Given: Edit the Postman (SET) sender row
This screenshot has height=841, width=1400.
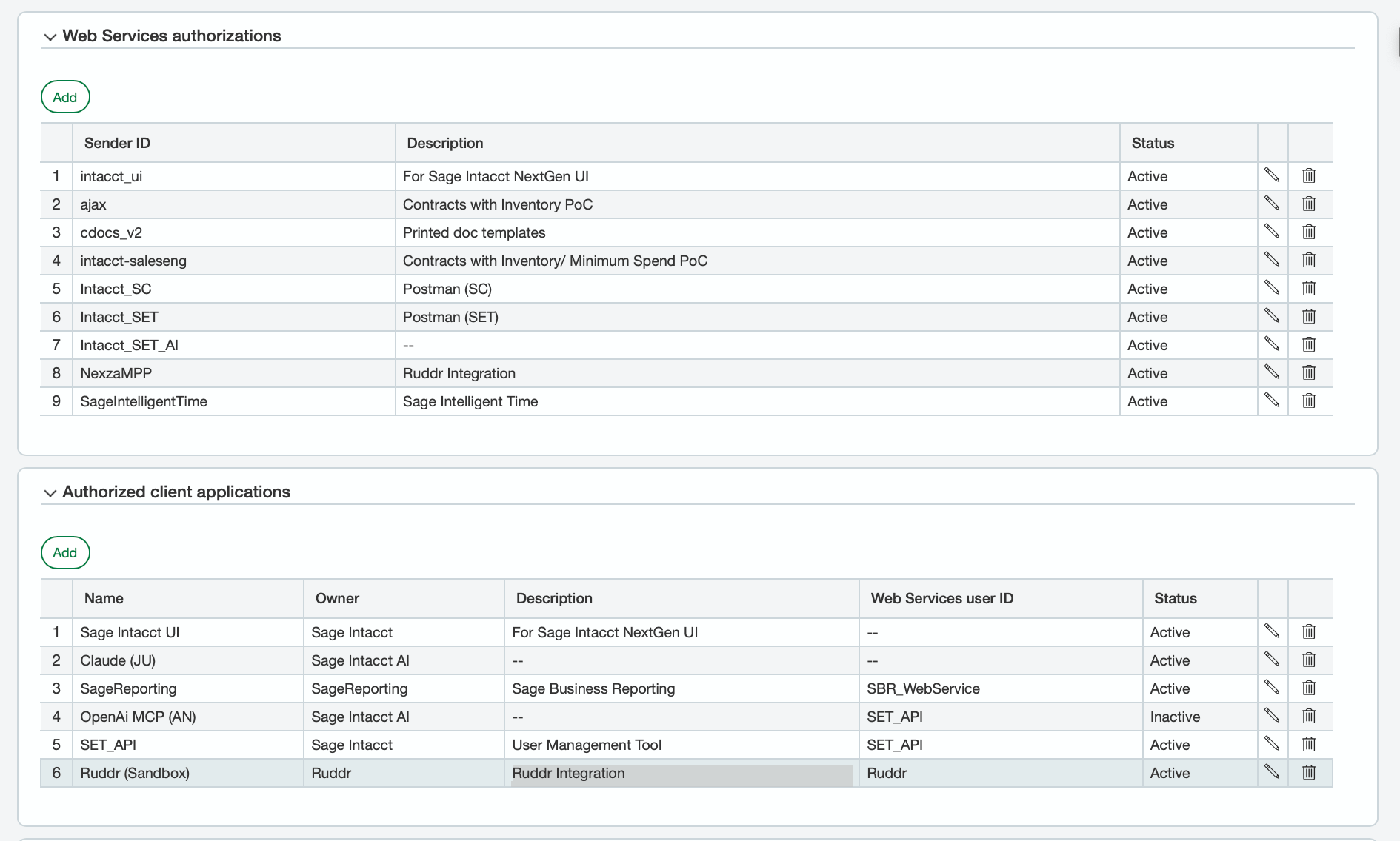Looking at the screenshot, I should (1272, 316).
